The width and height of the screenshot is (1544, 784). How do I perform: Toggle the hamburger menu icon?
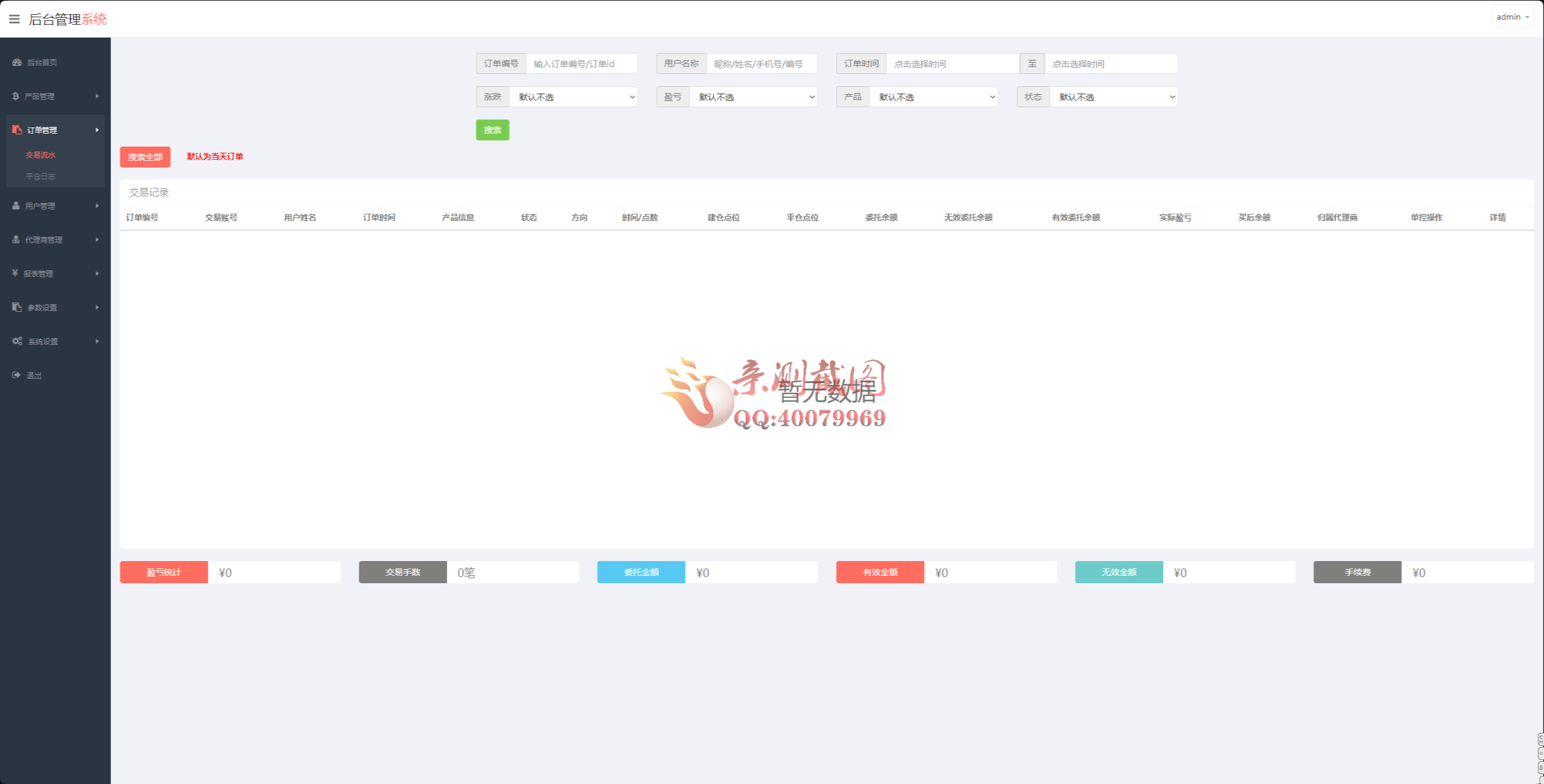14,20
